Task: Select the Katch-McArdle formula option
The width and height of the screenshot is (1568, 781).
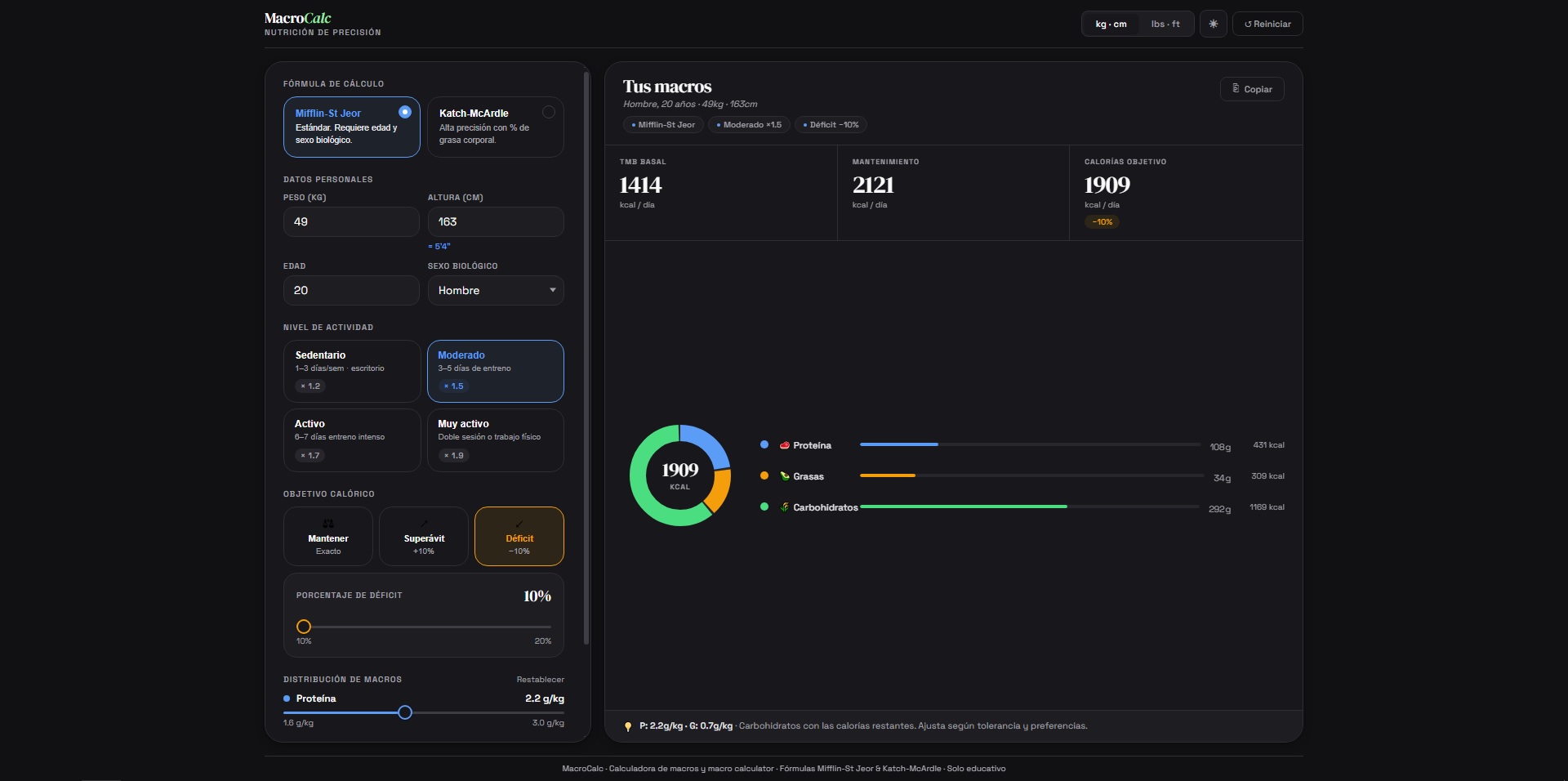Action: 495,127
